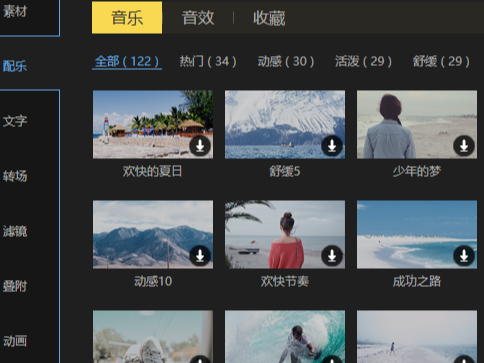Download the 舒缓5 music track
Image resolution: width=484 pixels, height=363 pixels.
click(x=332, y=146)
